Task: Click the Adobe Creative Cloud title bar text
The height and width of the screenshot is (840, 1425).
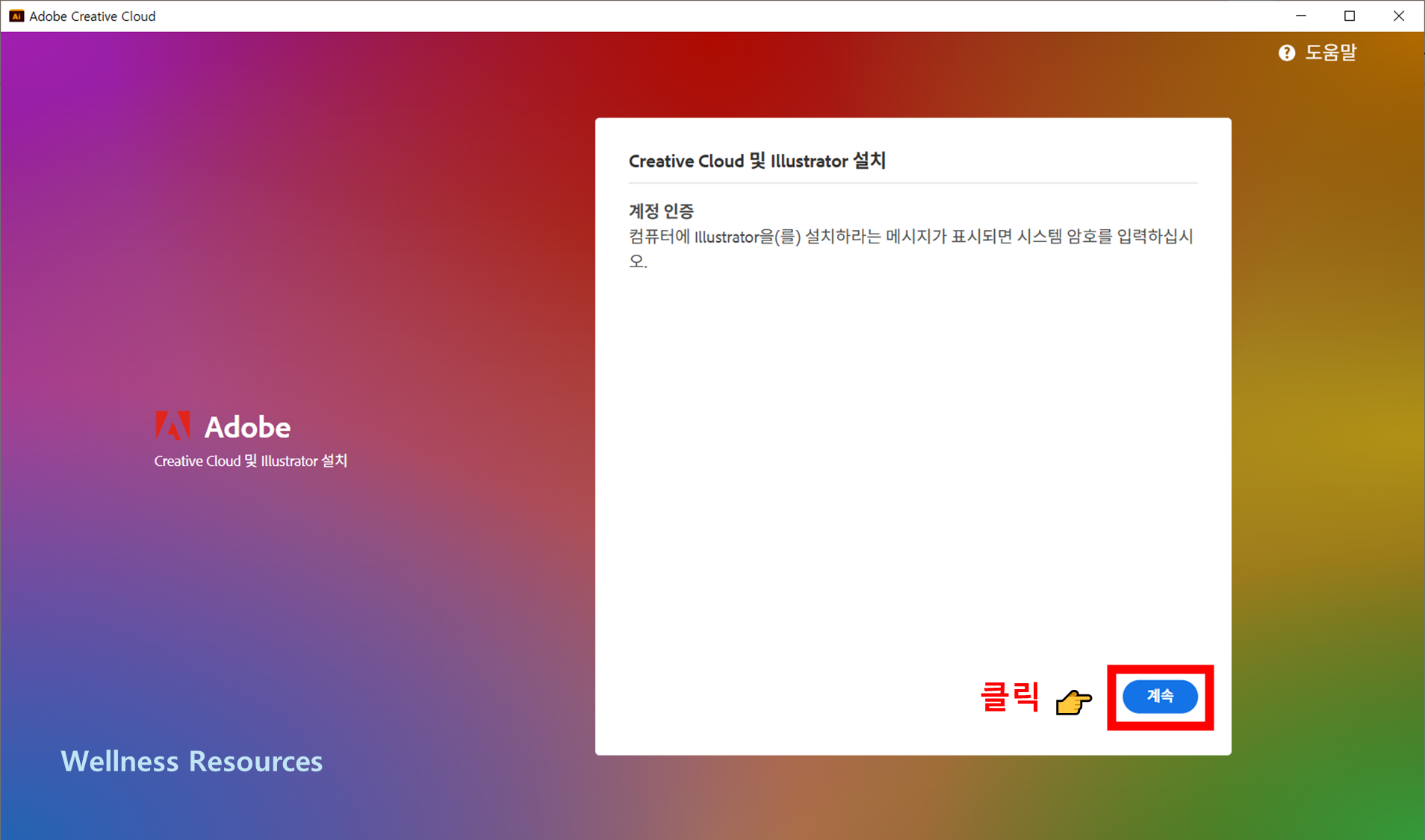Action: tap(92, 16)
